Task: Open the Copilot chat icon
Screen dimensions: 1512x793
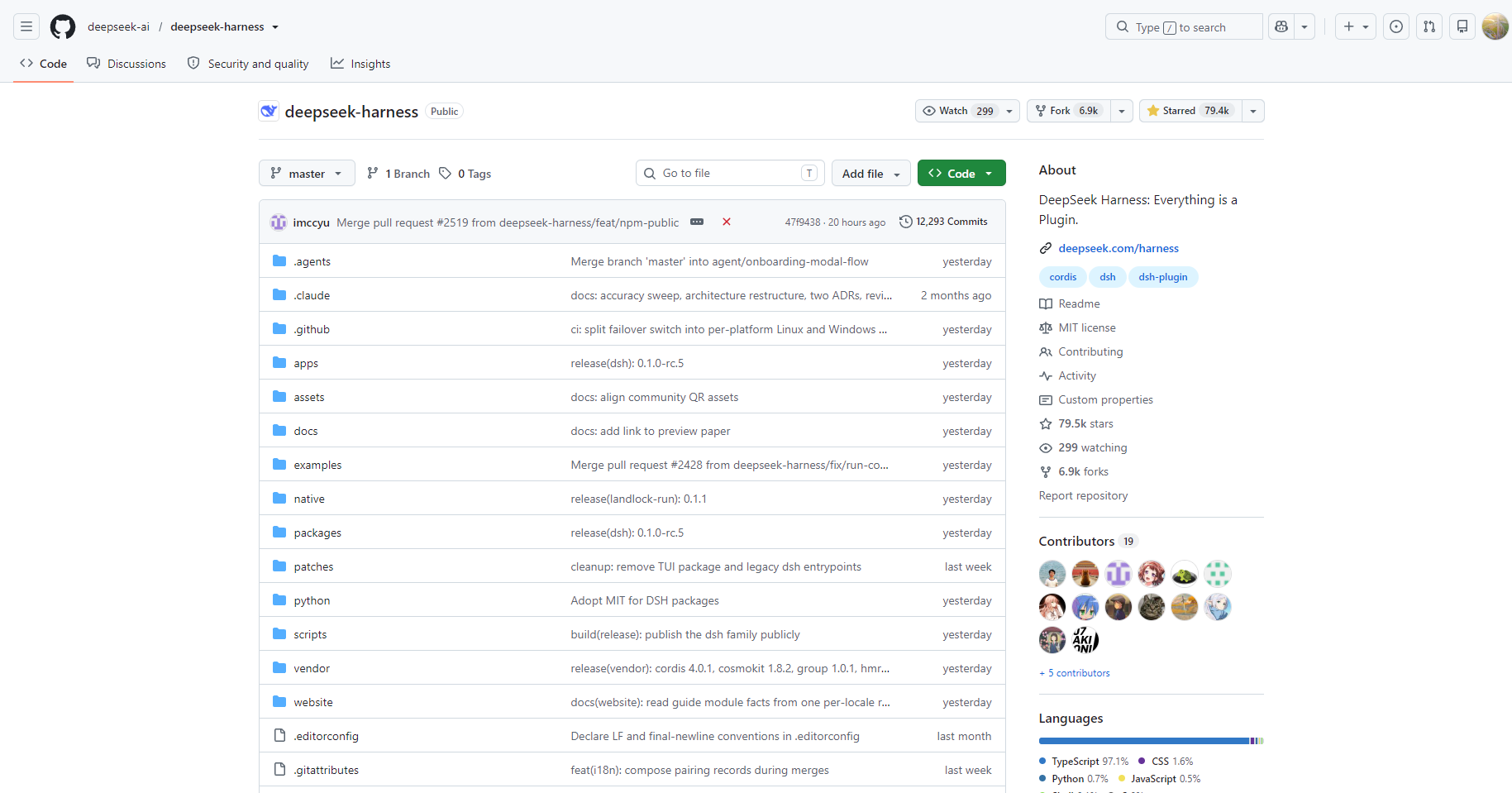Action: (1281, 26)
